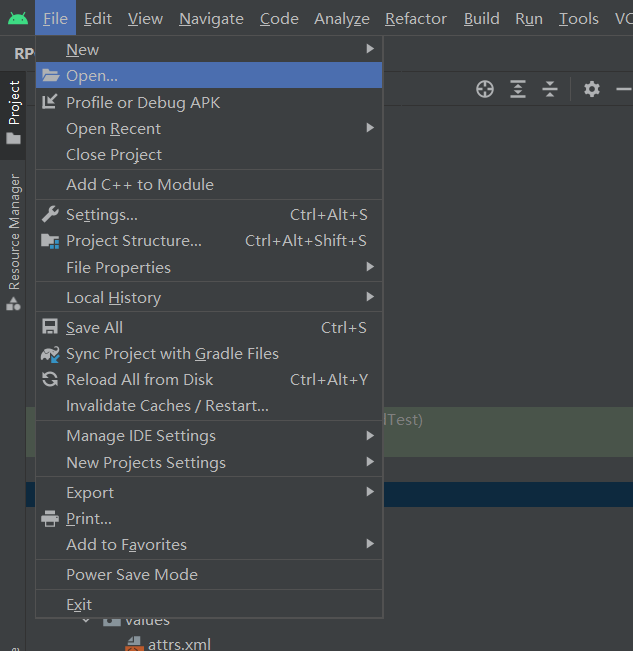Expand the New submenu arrow
Screen dimensions: 633x651
pos(370,49)
